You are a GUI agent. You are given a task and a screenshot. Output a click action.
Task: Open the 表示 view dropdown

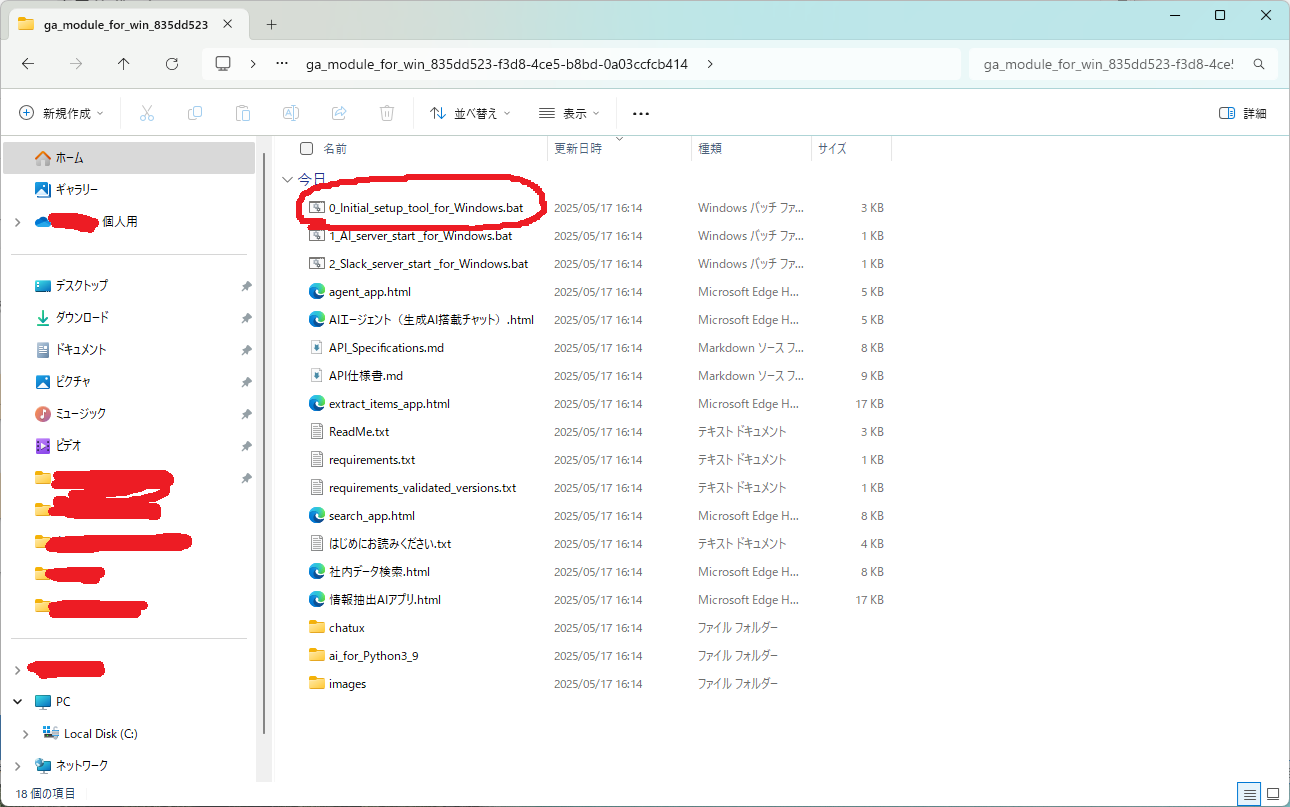pyautogui.click(x=569, y=113)
